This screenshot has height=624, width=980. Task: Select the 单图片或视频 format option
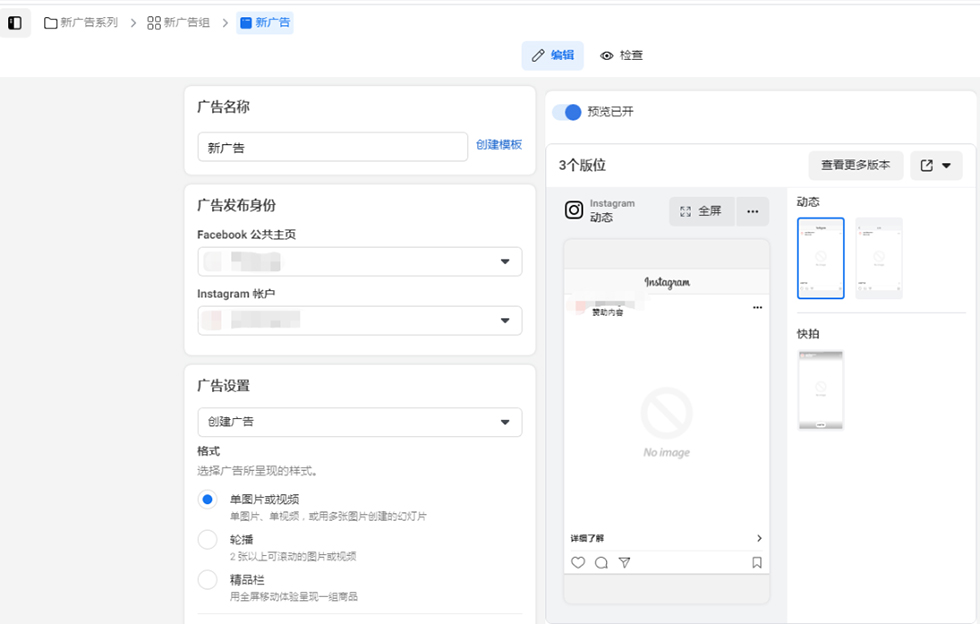pos(207,499)
